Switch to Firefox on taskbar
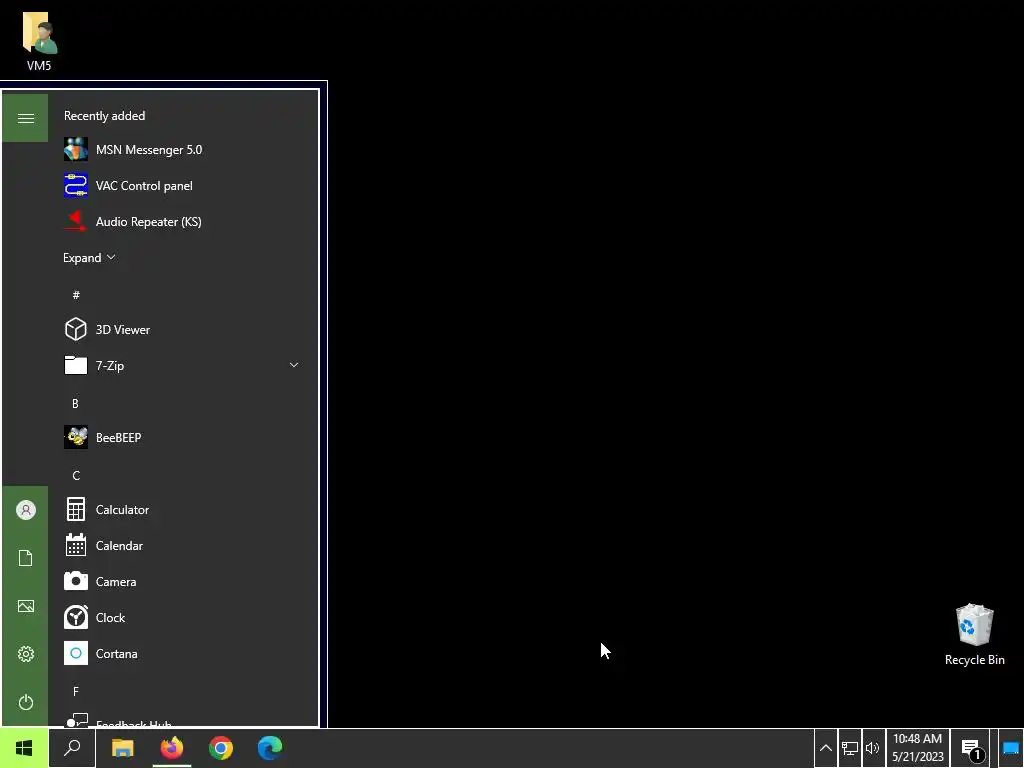 [172, 748]
